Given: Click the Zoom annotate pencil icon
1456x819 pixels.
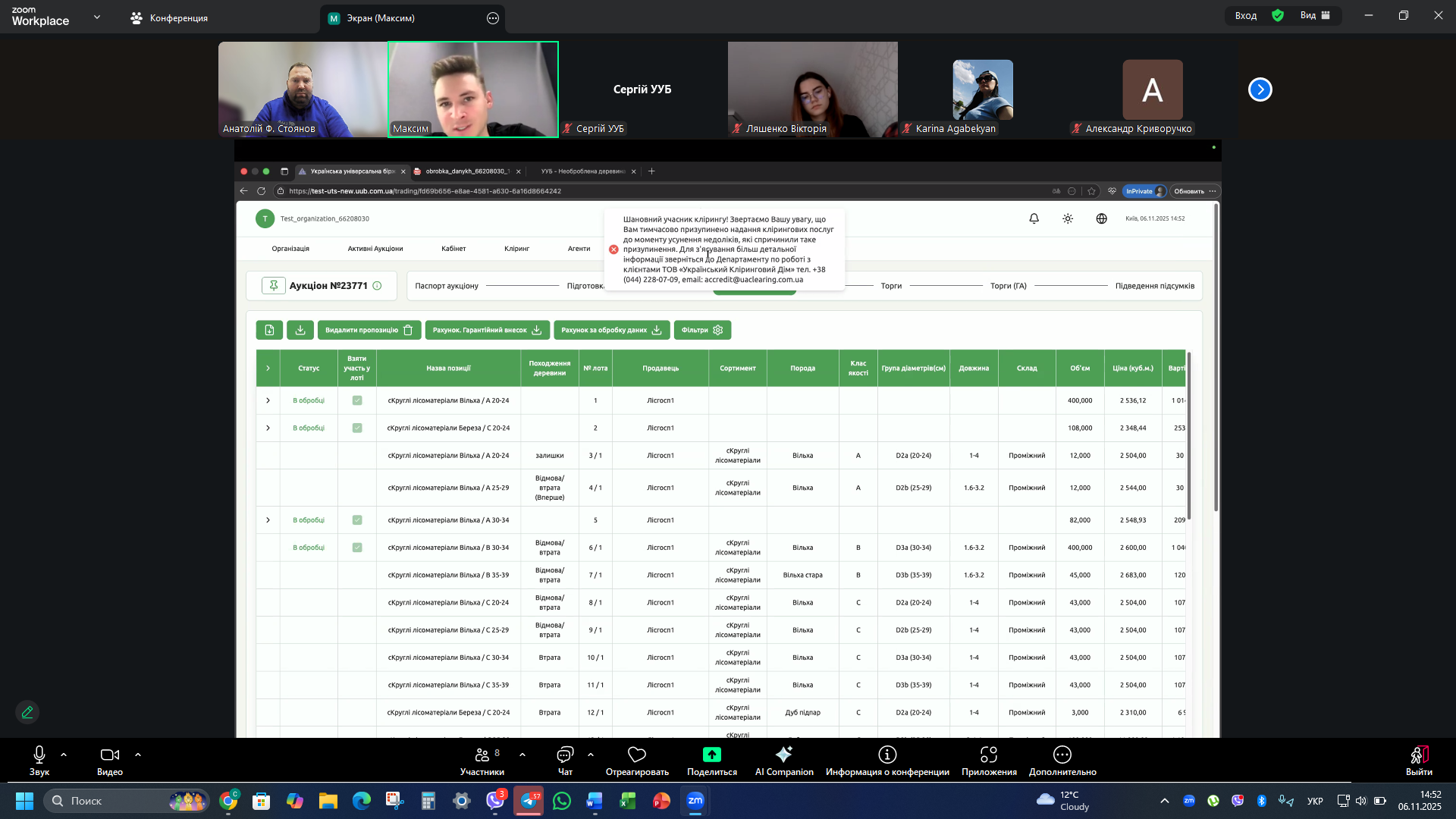Looking at the screenshot, I should (27, 712).
